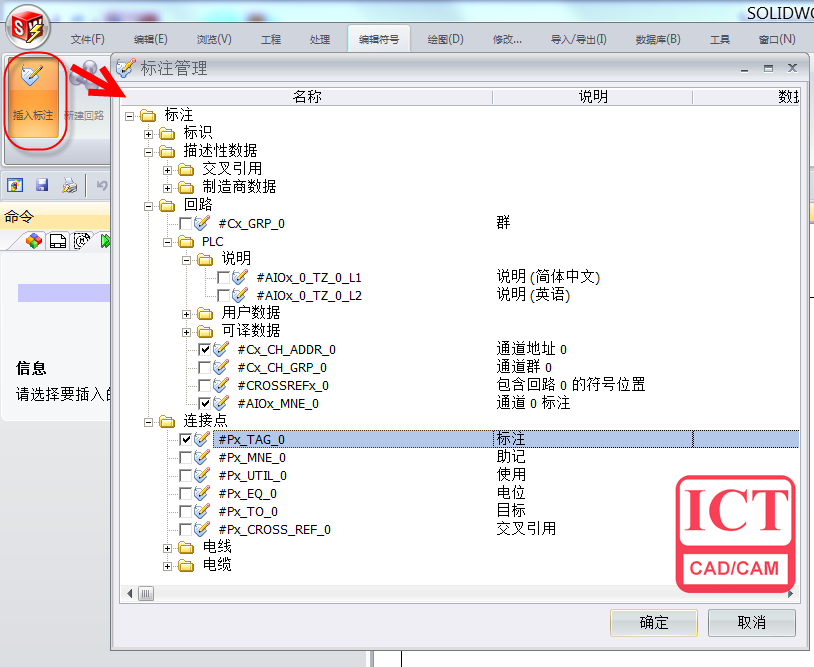Select the colored cubes panel tab
Screen dimensions: 814x667
[x=34, y=241]
